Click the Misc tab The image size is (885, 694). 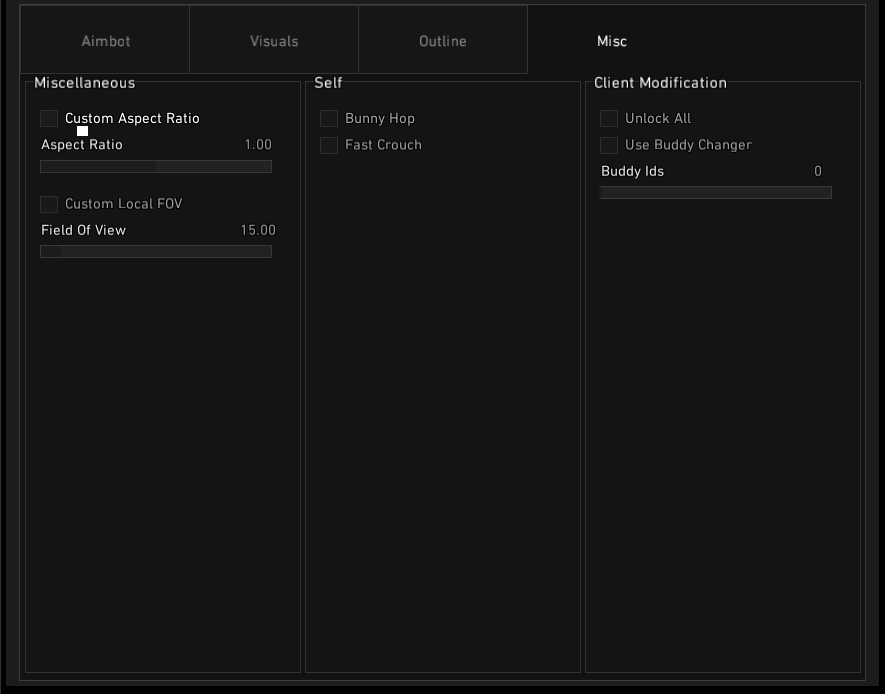(x=611, y=41)
